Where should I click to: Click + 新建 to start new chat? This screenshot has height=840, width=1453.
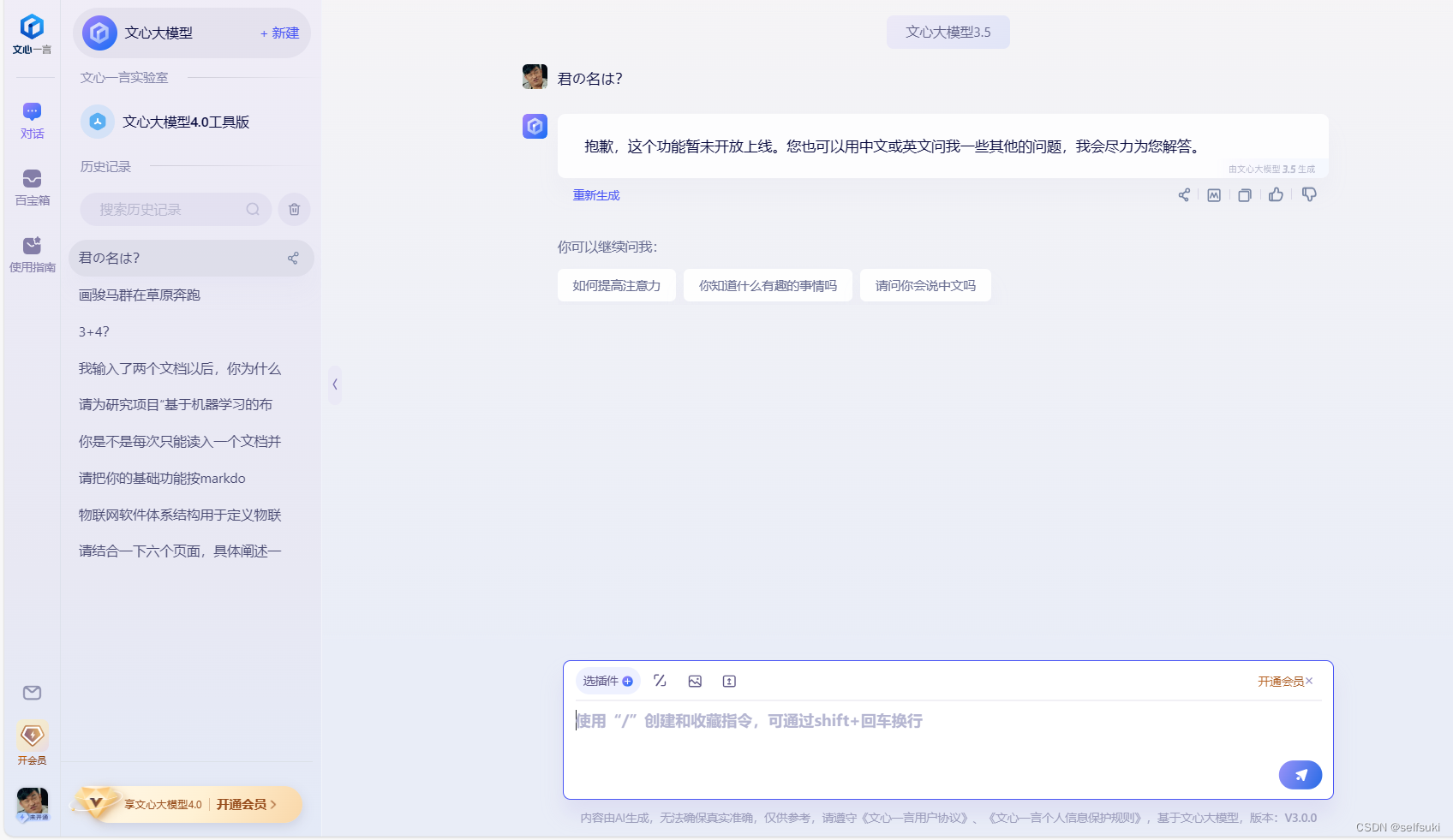(x=280, y=33)
